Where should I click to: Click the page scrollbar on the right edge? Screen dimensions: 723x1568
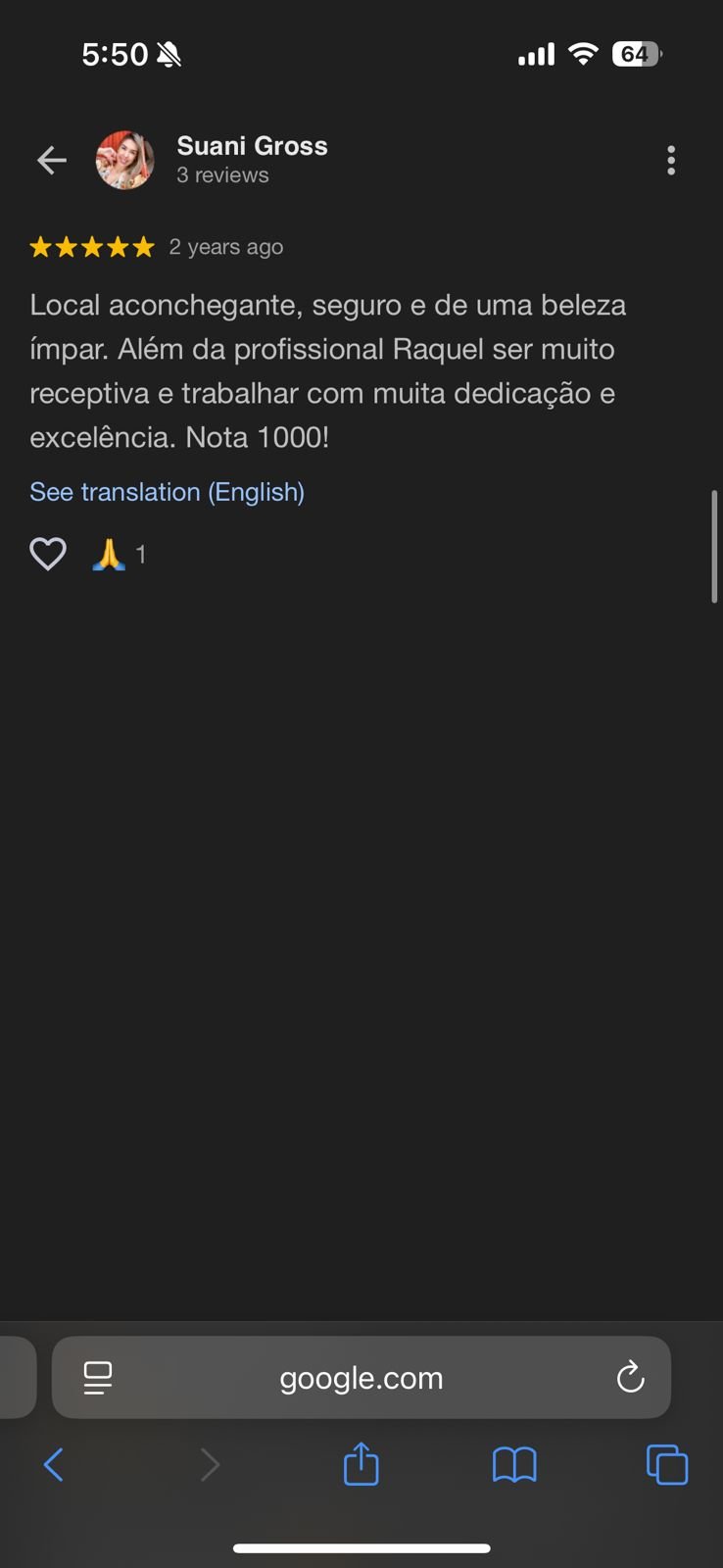(x=714, y=546)
